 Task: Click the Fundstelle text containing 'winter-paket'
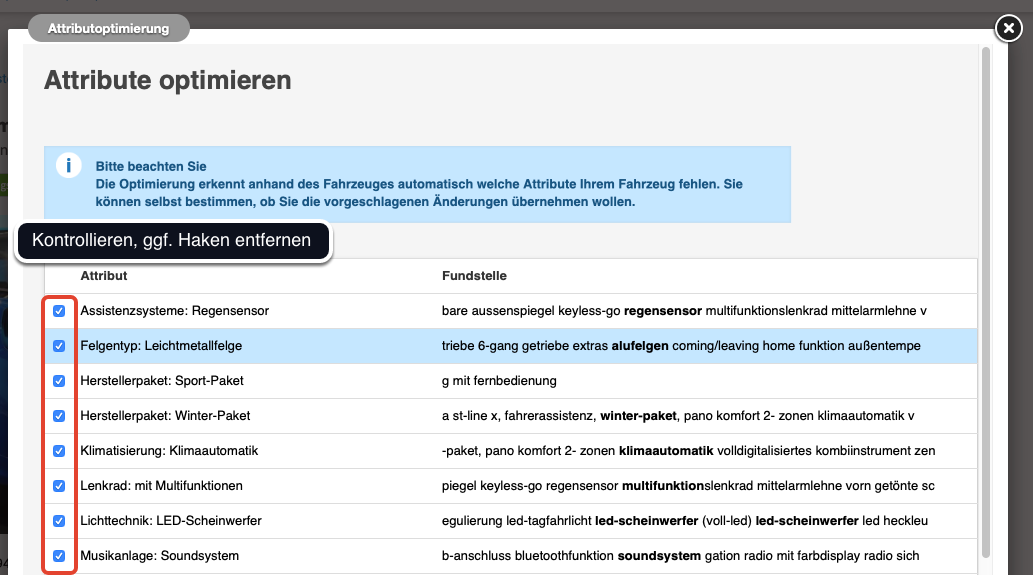[639, 416]
